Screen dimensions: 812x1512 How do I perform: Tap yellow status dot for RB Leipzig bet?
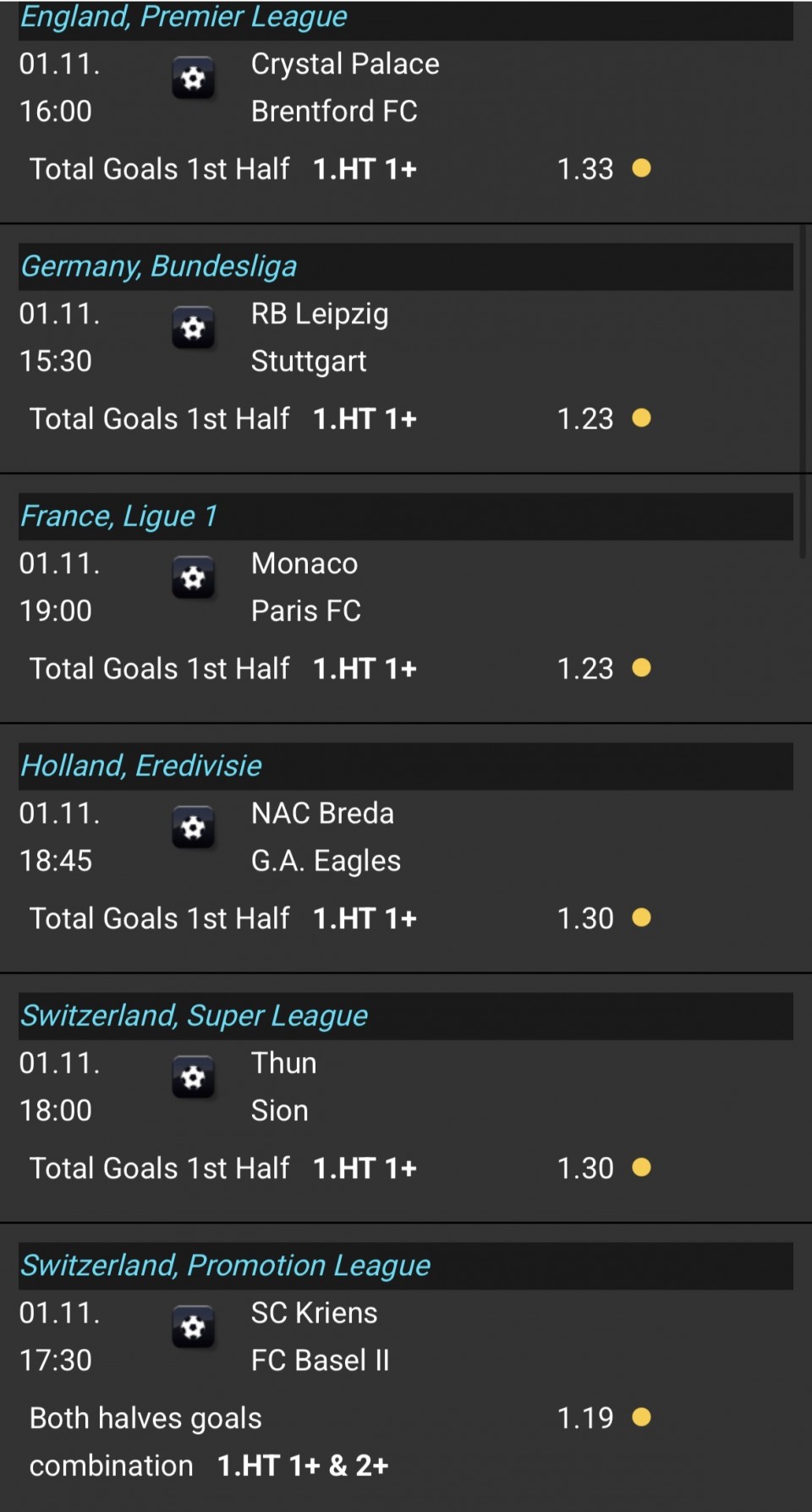[641, 418]
